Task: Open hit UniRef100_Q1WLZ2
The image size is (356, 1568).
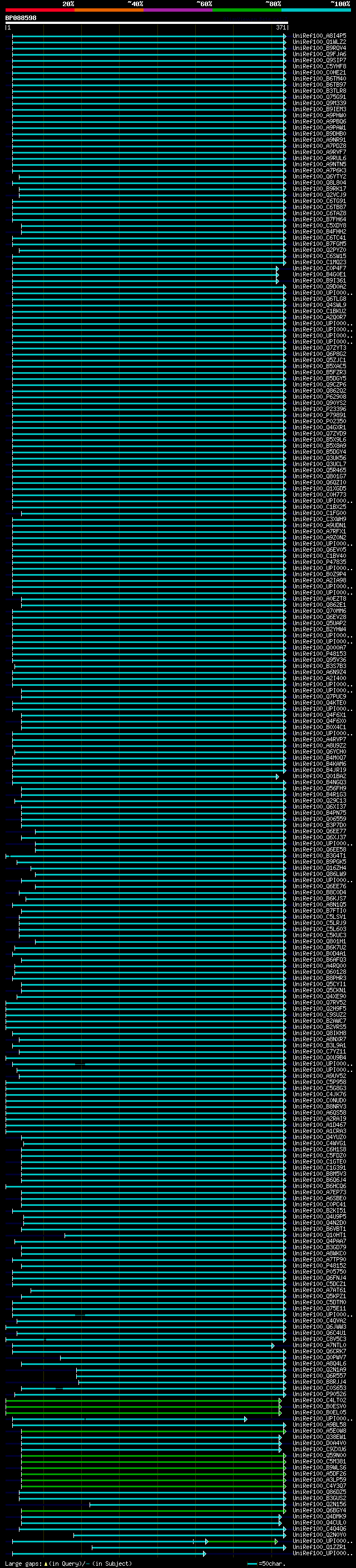Action: [319, 42]
